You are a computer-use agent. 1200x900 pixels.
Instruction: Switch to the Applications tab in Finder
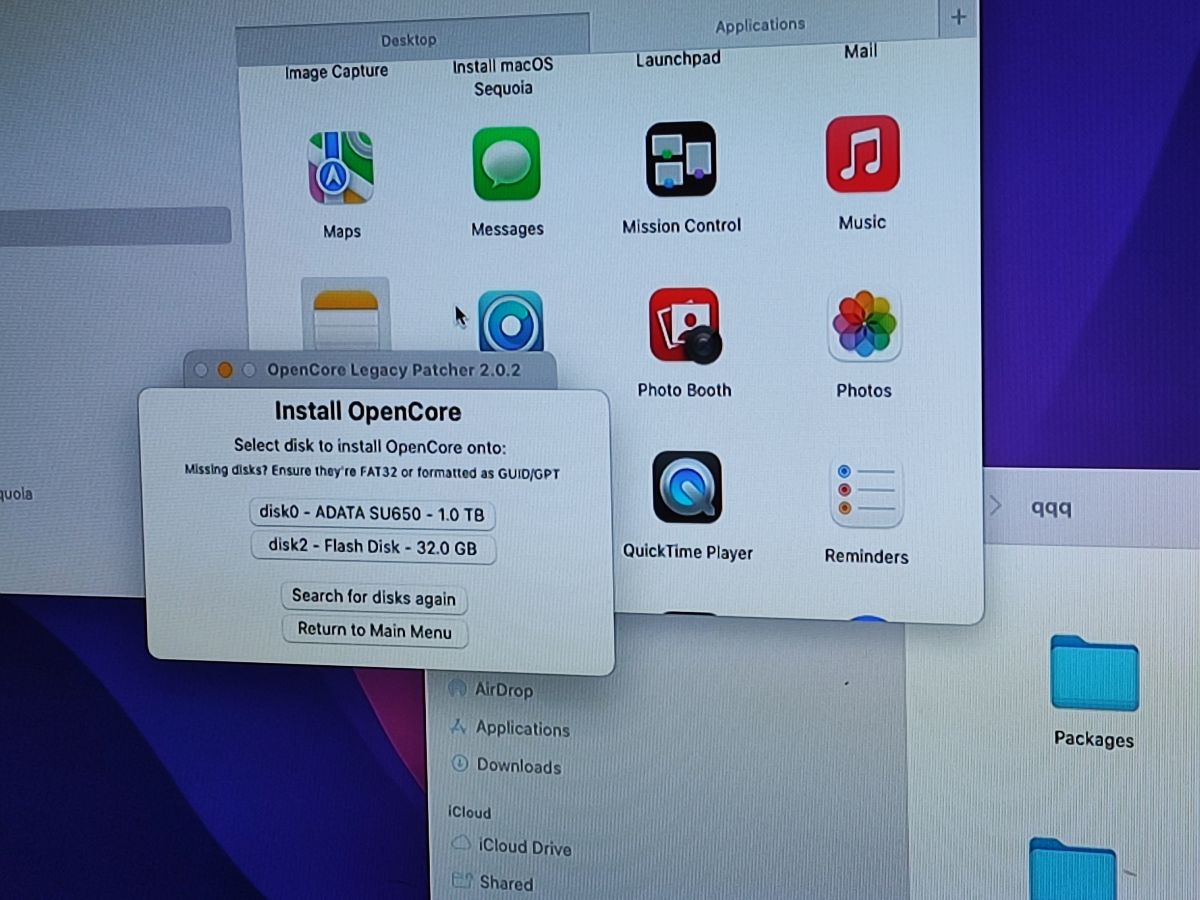click(760, 25)
